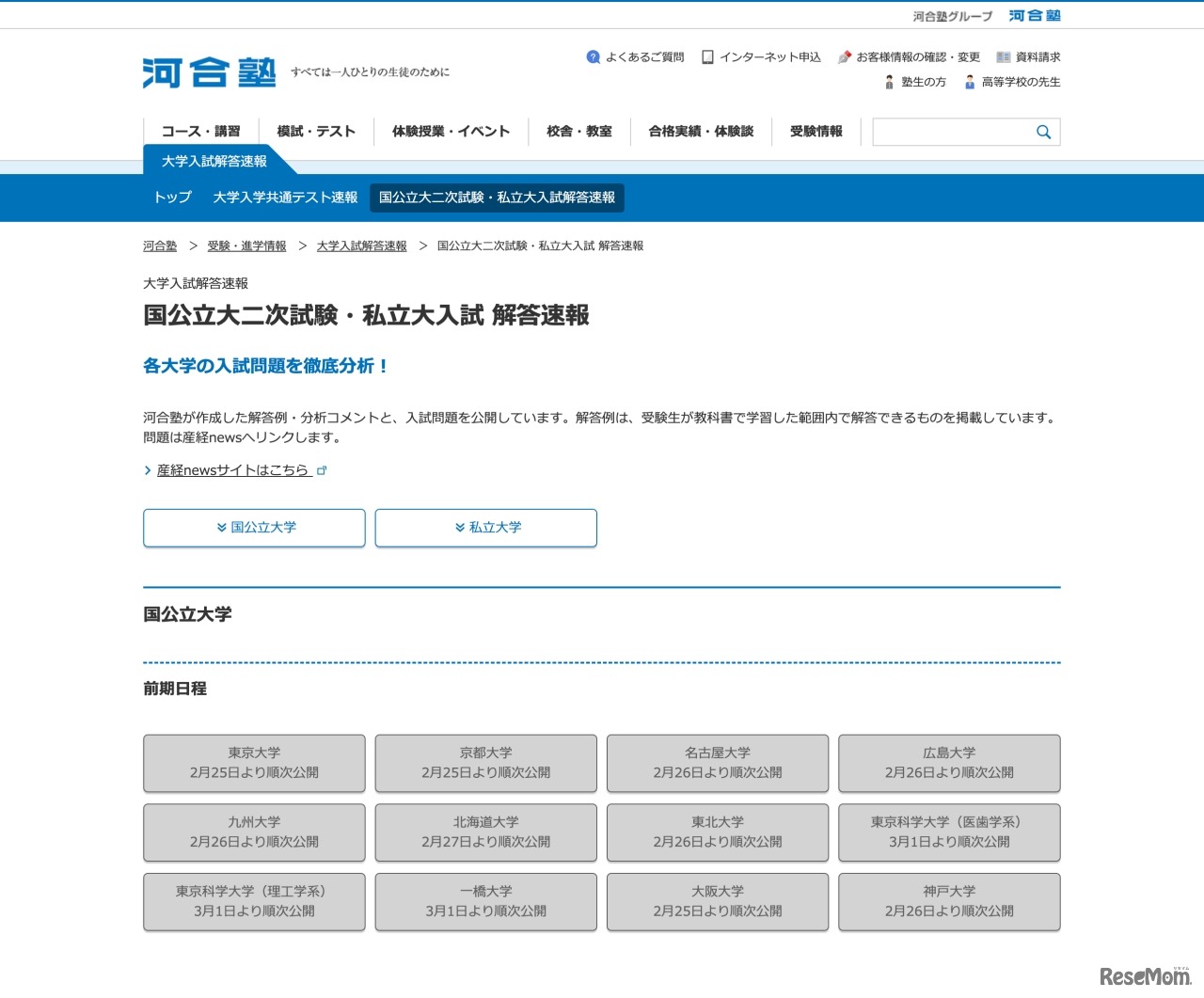Open インターネット申込 link
Image resolution: width=1204 pixels, height=998 pixels.
tap(769, 57)
